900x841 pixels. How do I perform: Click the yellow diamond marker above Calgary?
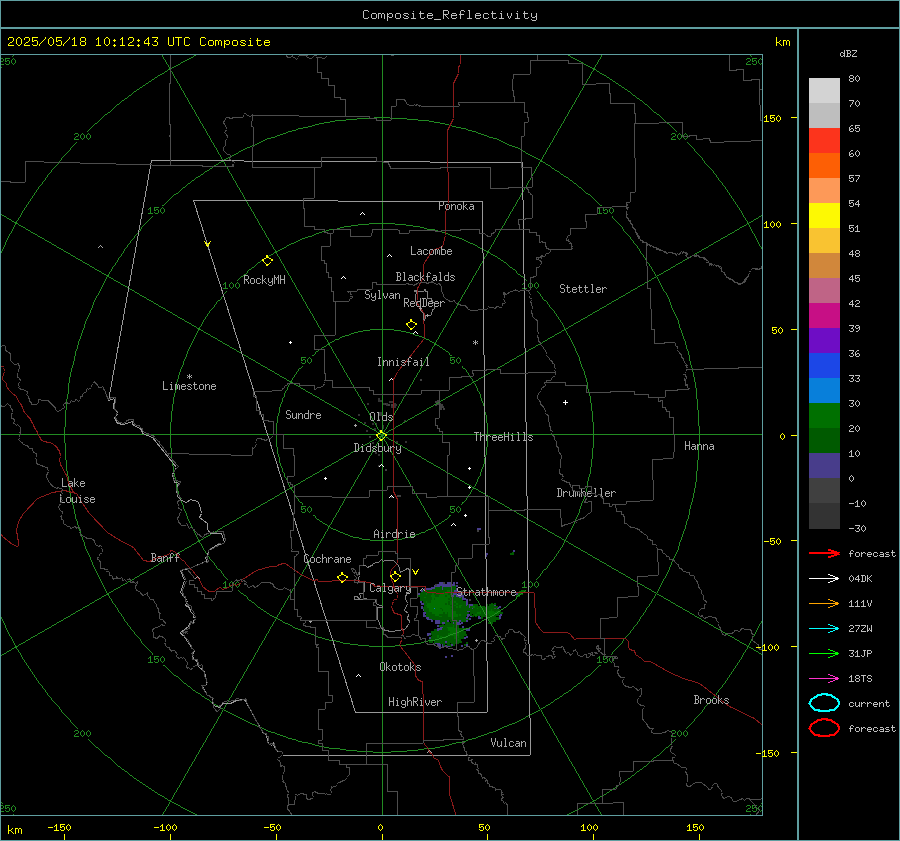[x=395, y=576]
